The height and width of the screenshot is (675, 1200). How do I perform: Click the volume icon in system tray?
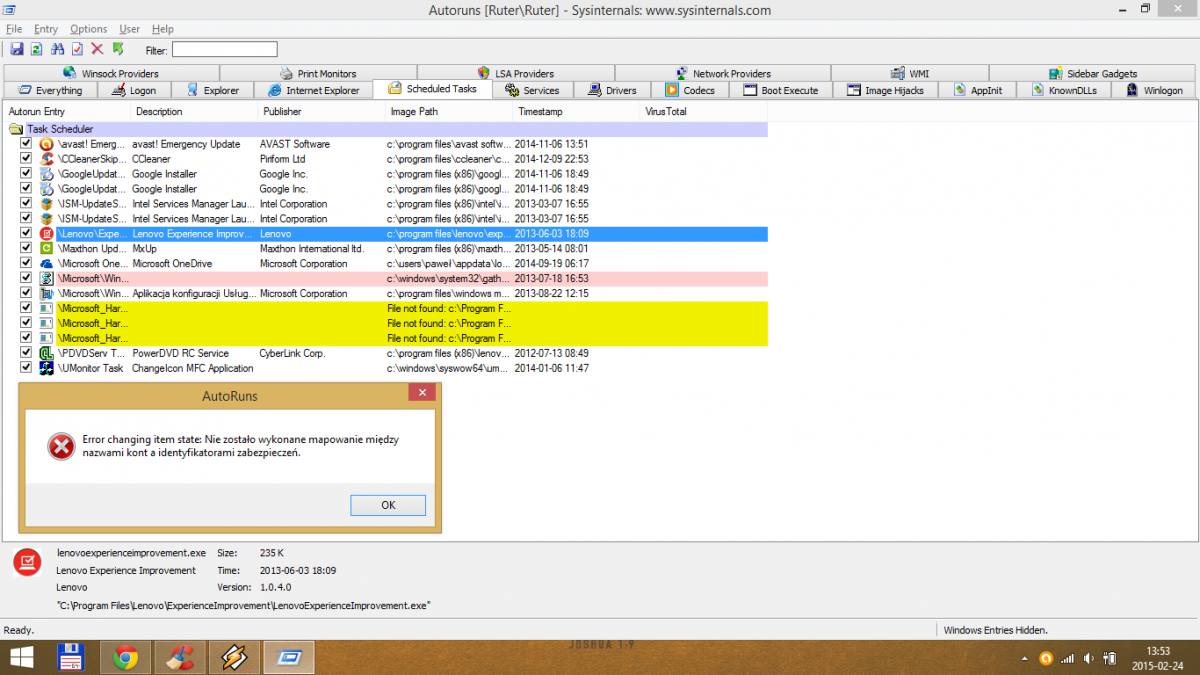(x=1088, y=658)
